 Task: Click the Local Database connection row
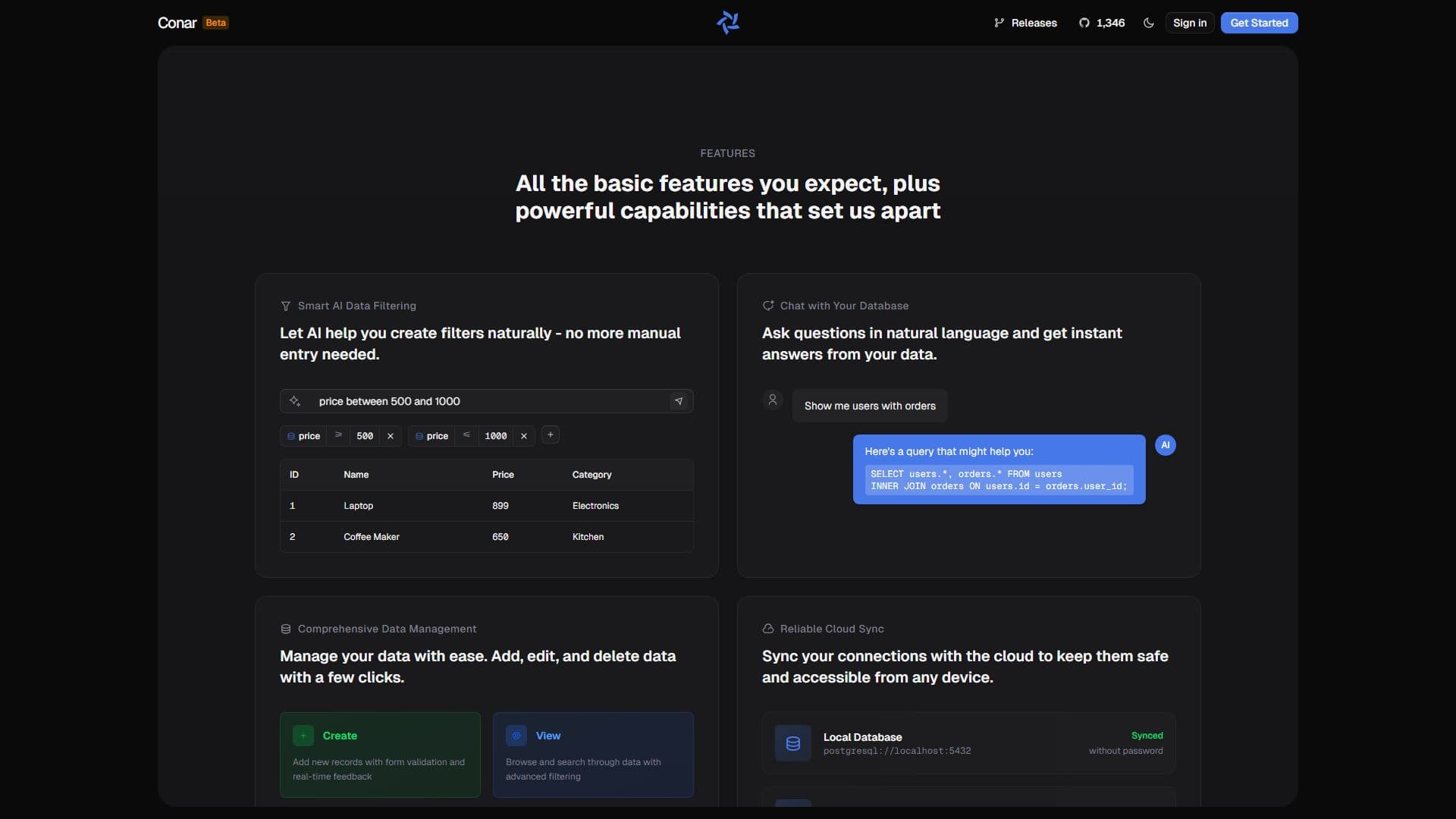pos(969,743)
